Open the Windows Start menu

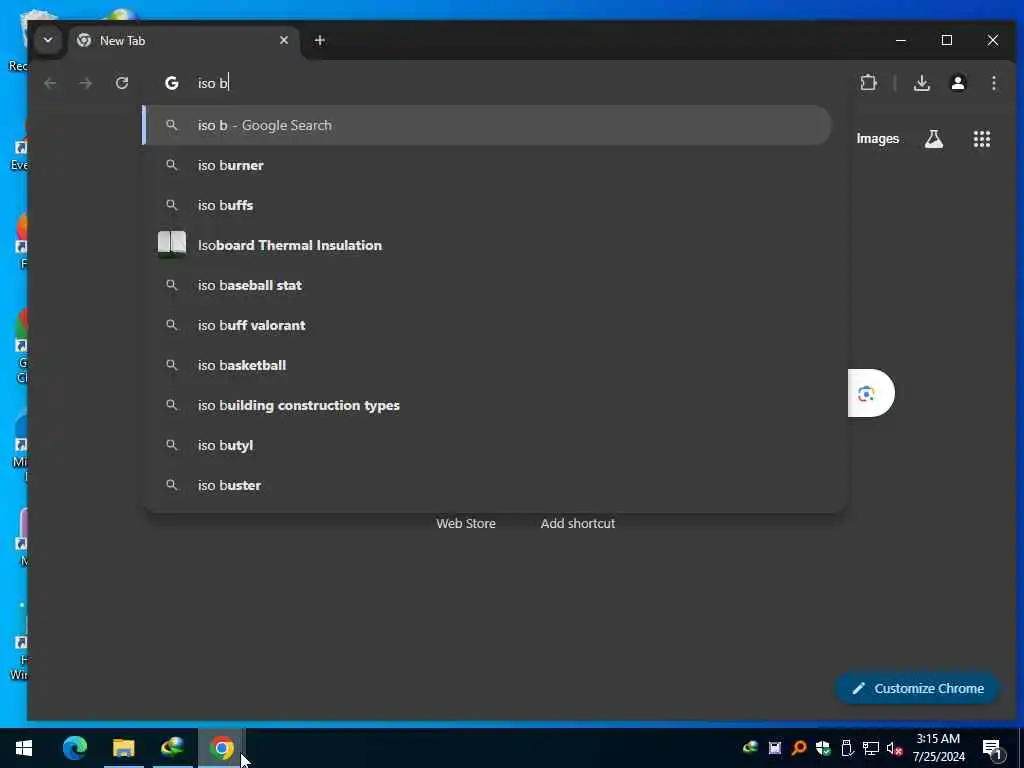(24, 748)
